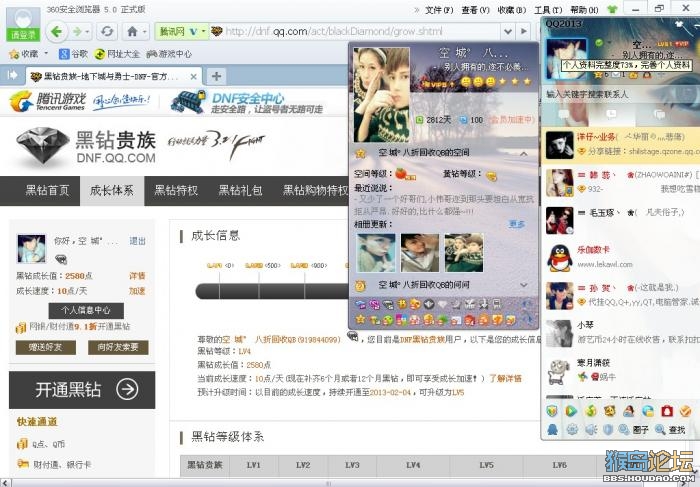Click the 腾讯游戏 Tencent Games logo

tap(48, 101)
